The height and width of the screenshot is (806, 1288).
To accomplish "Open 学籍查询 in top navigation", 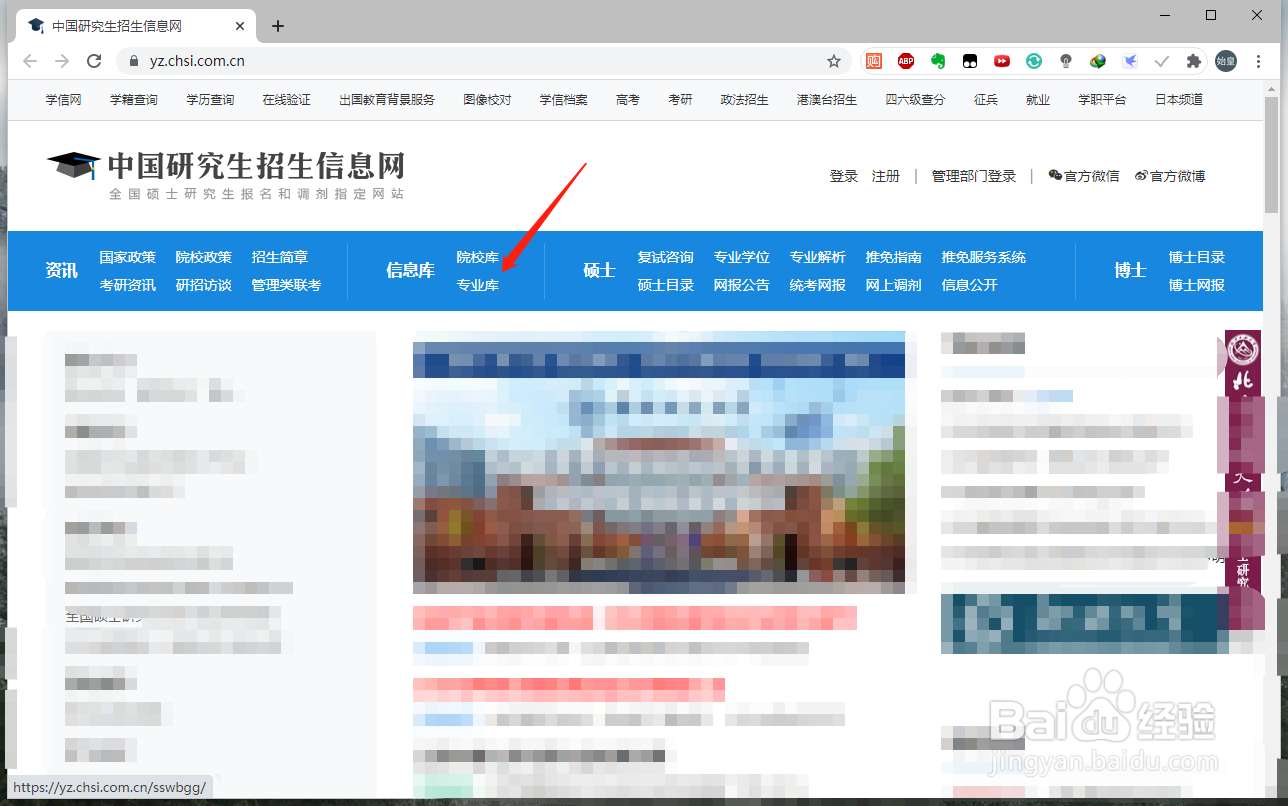I will (134, 100).
